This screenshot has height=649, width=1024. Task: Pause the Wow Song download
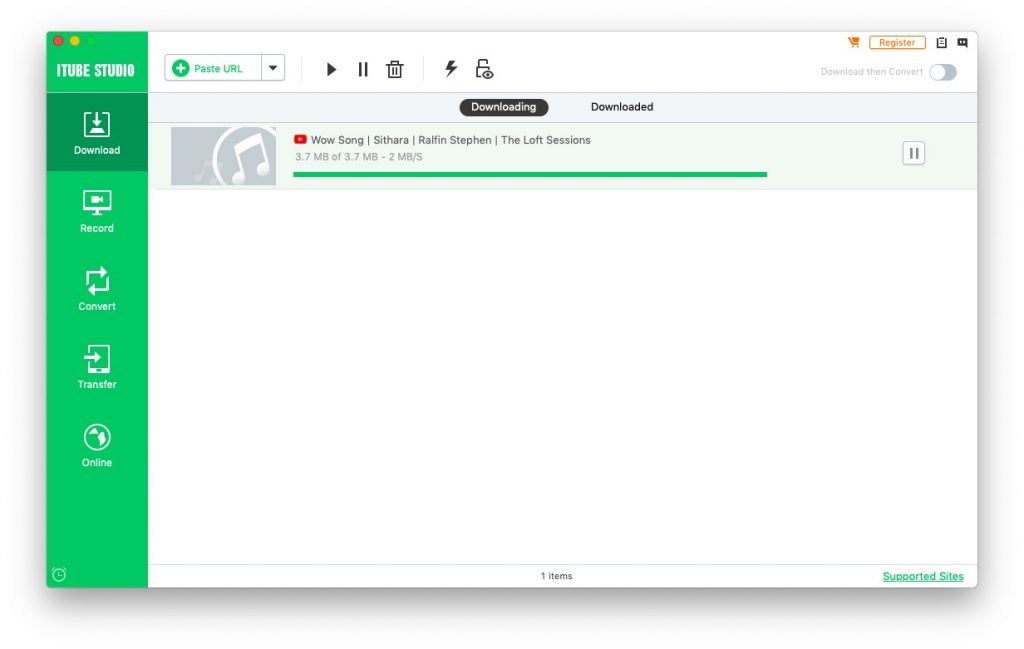pos(914,153)
